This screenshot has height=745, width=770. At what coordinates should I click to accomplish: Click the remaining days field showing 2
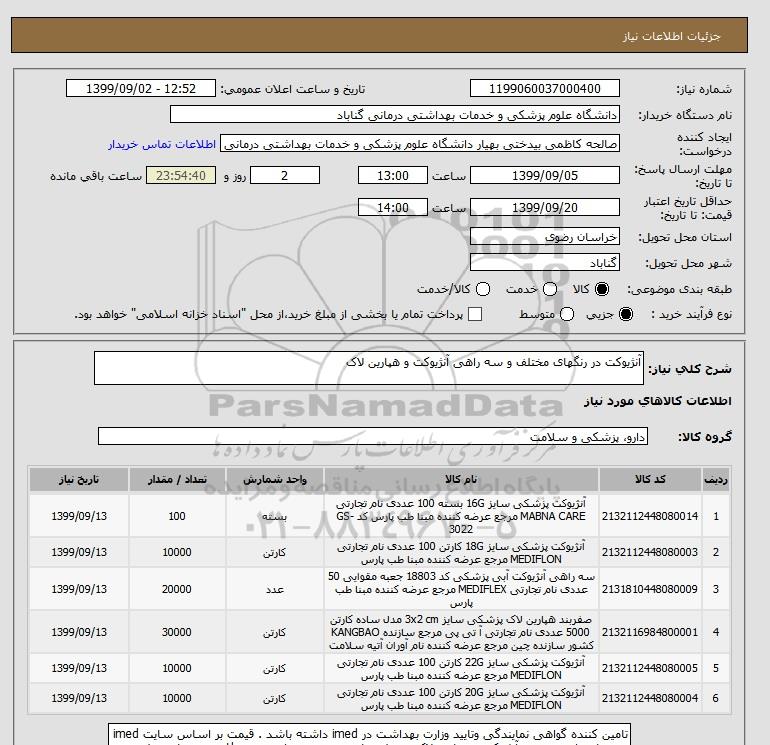point(285,175)
